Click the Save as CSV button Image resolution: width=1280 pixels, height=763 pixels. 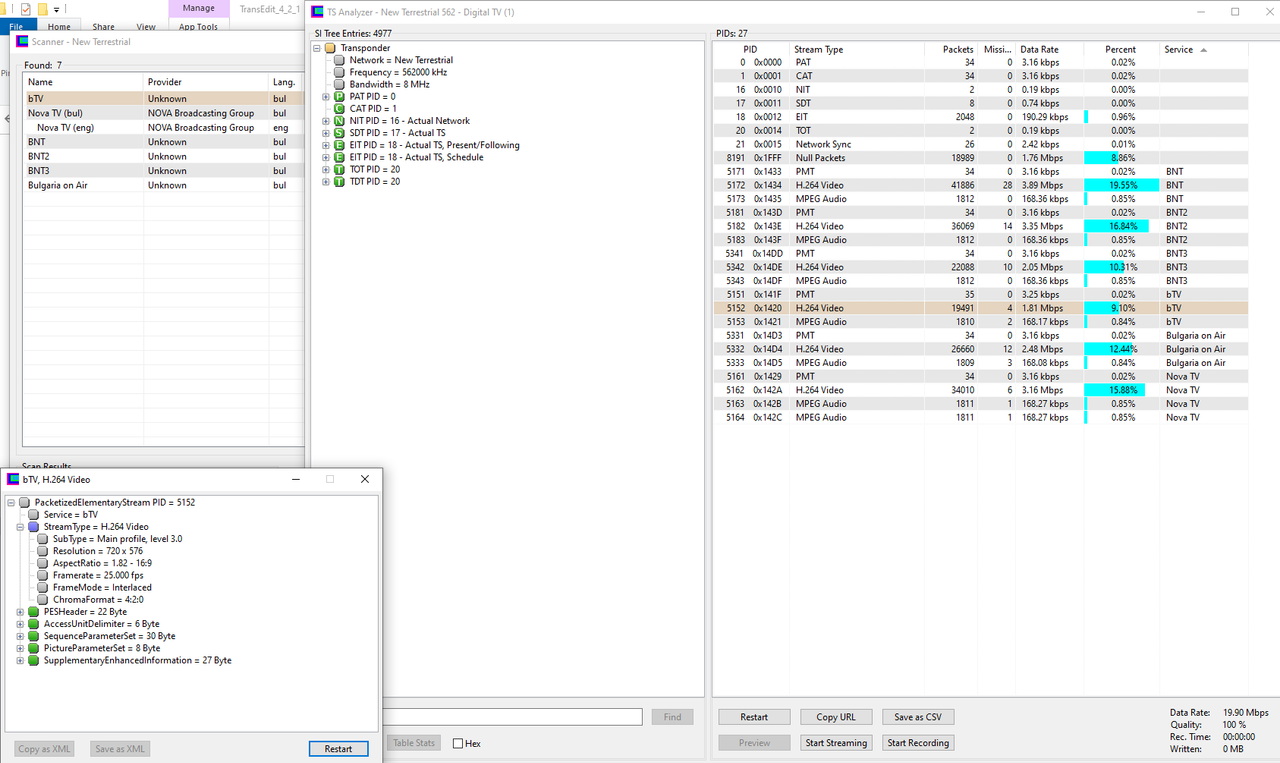click(x=918, y=717)
